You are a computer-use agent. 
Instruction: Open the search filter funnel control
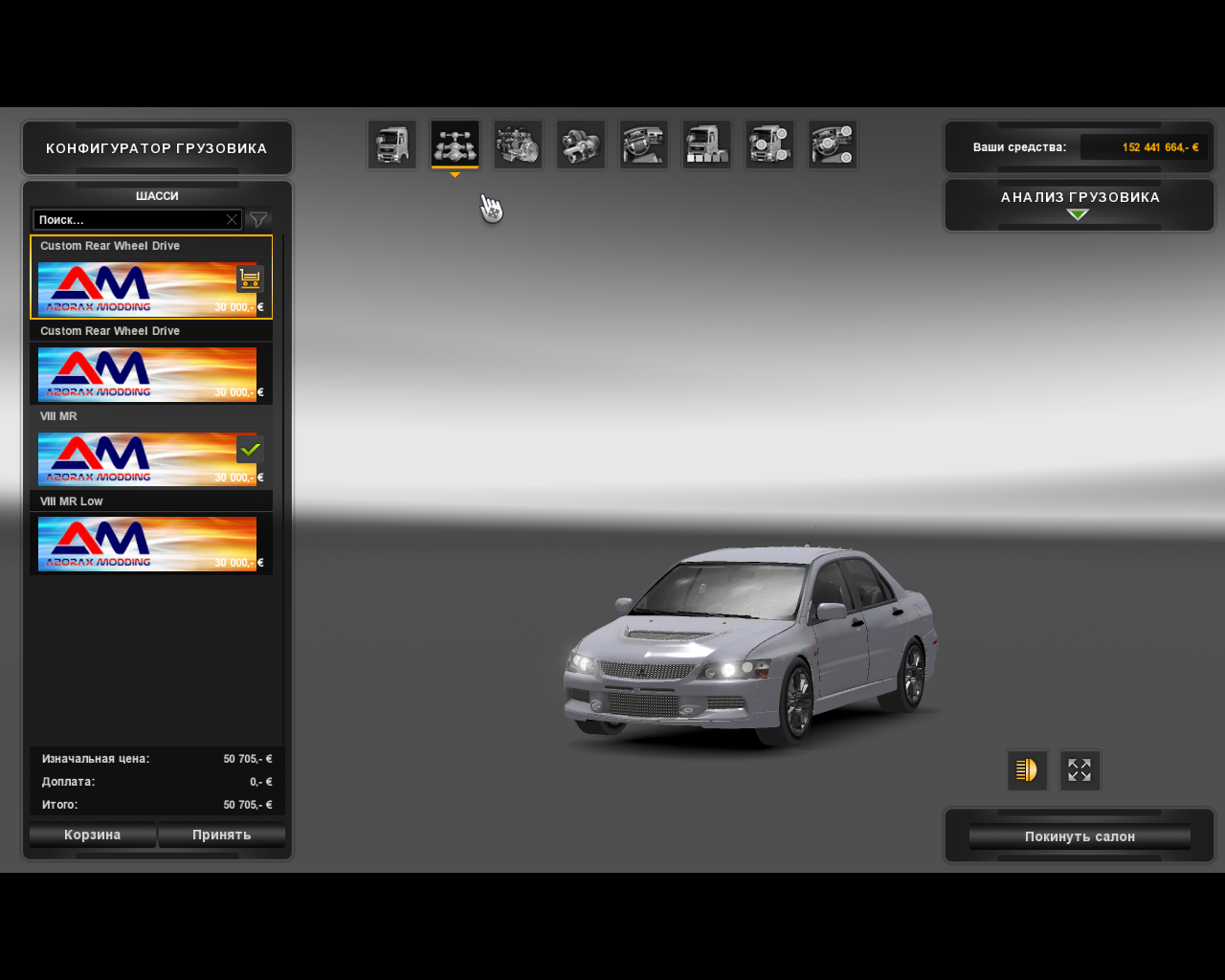point(256,219)
